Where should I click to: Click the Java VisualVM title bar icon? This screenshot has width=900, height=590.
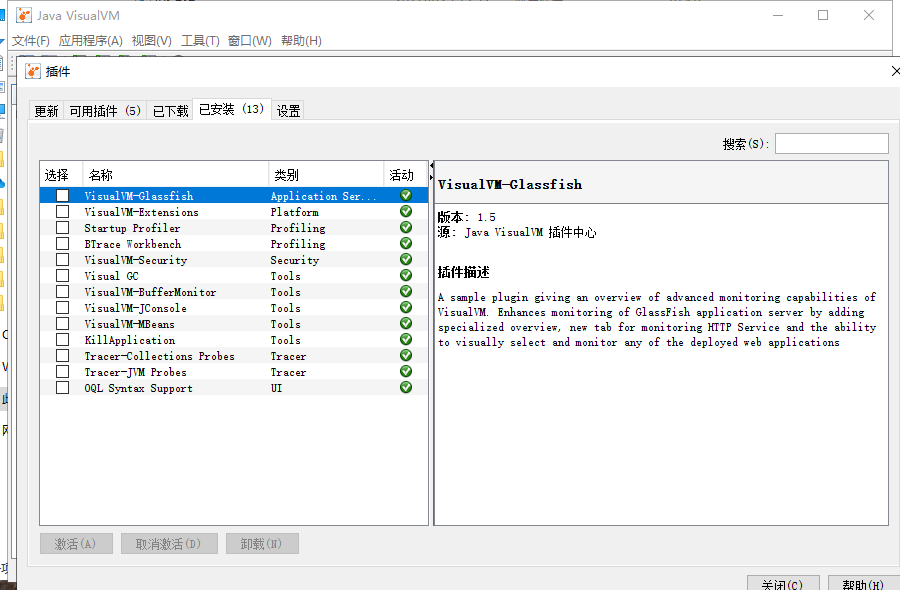coord(24,15)
